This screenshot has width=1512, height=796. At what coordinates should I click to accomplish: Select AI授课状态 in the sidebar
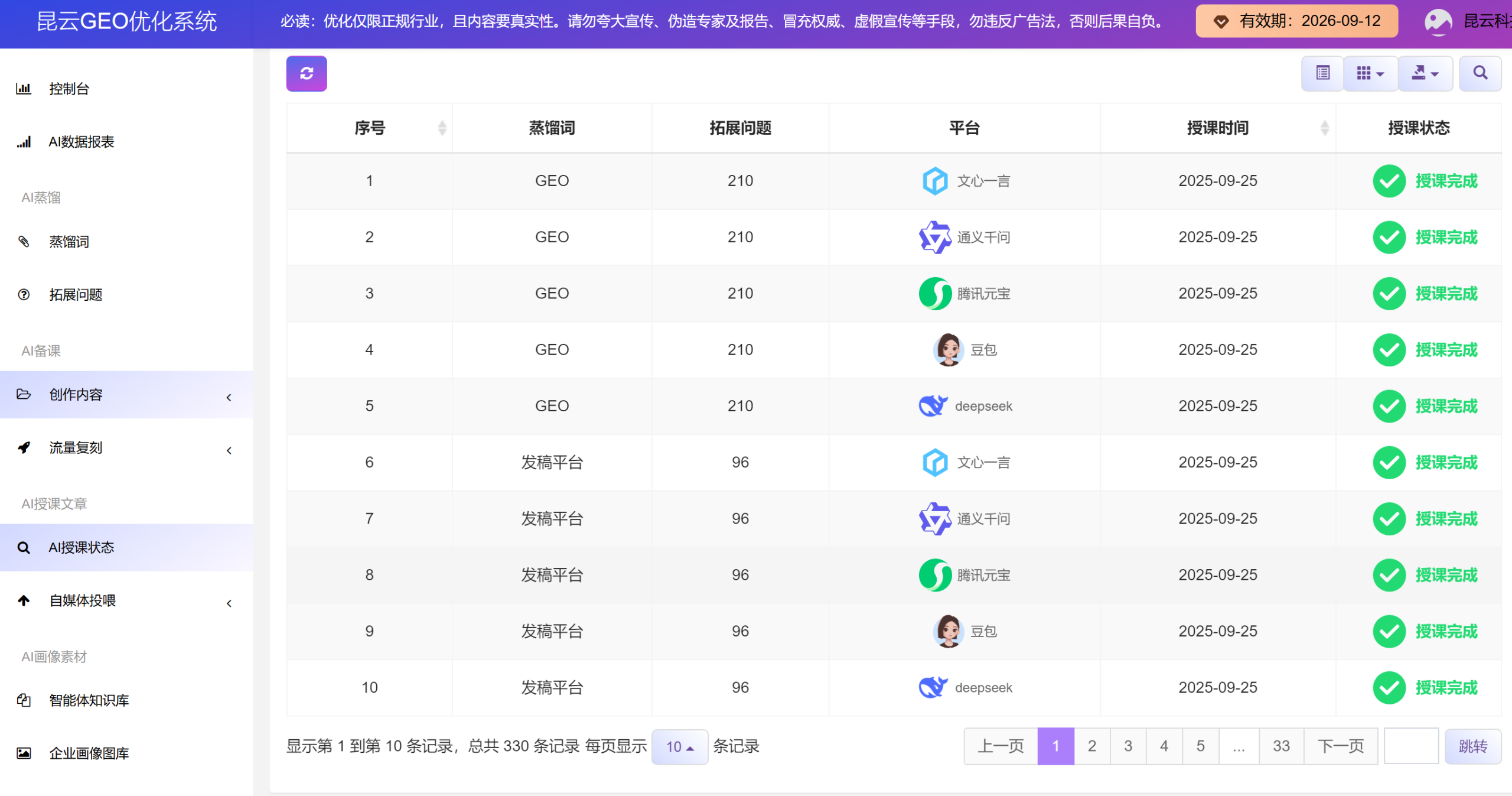(x=82, y=547)
